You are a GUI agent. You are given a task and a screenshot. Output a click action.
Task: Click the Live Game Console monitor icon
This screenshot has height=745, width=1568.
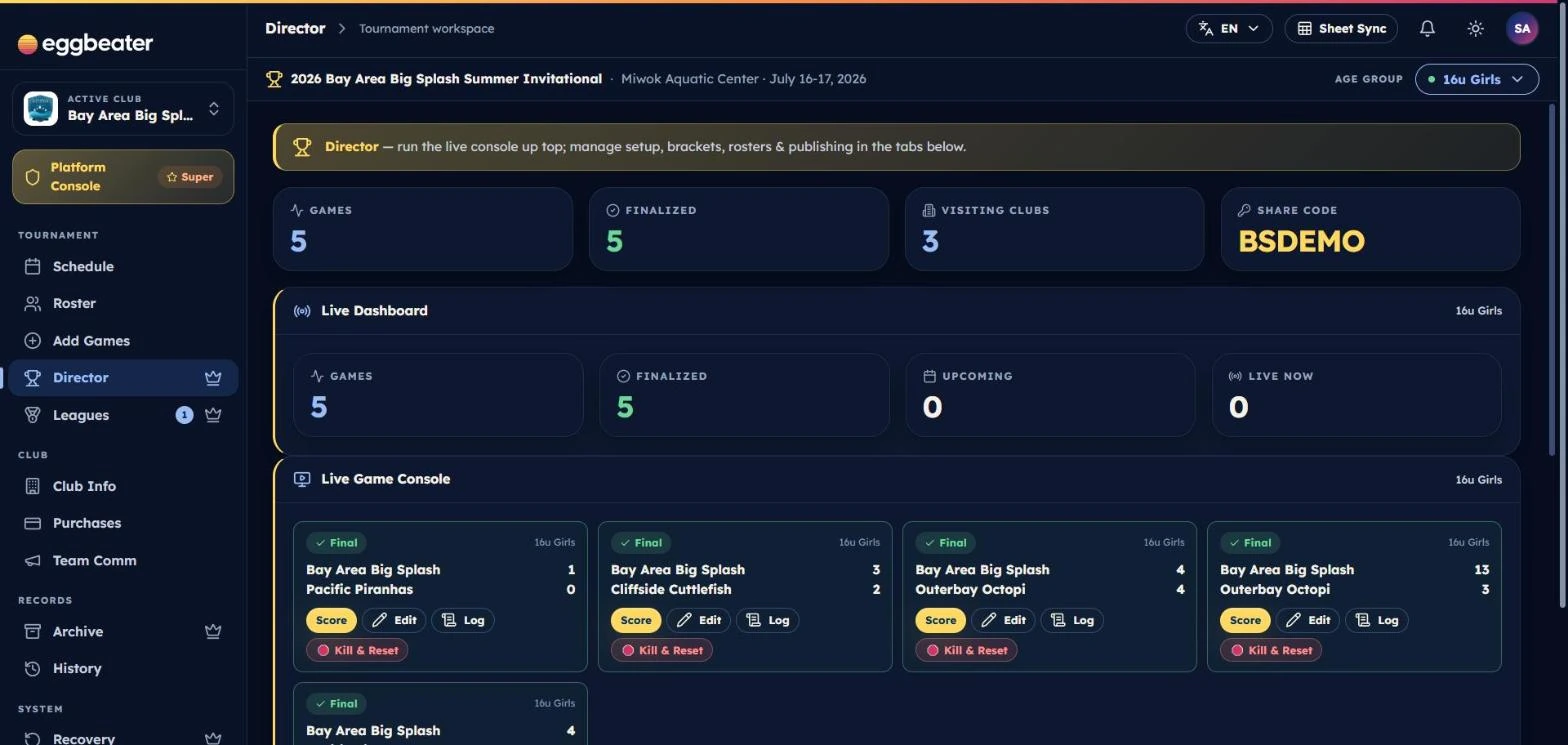[x=302, y=479]
